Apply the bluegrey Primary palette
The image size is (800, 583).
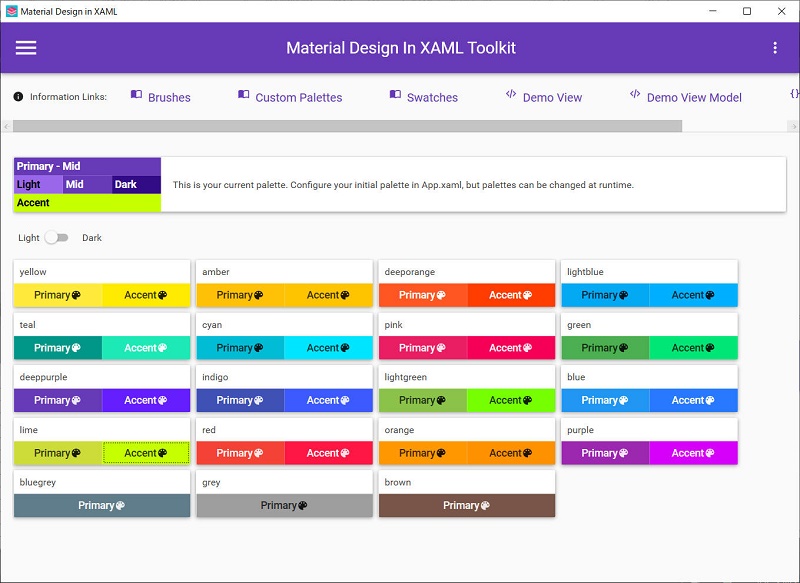click(100, 505)
